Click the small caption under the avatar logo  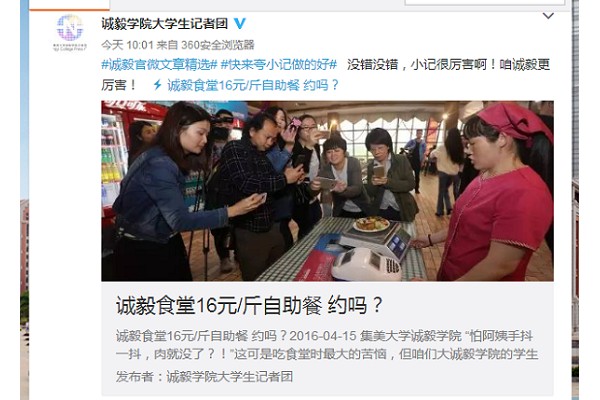pyautogui.click(x=70, y=47)
